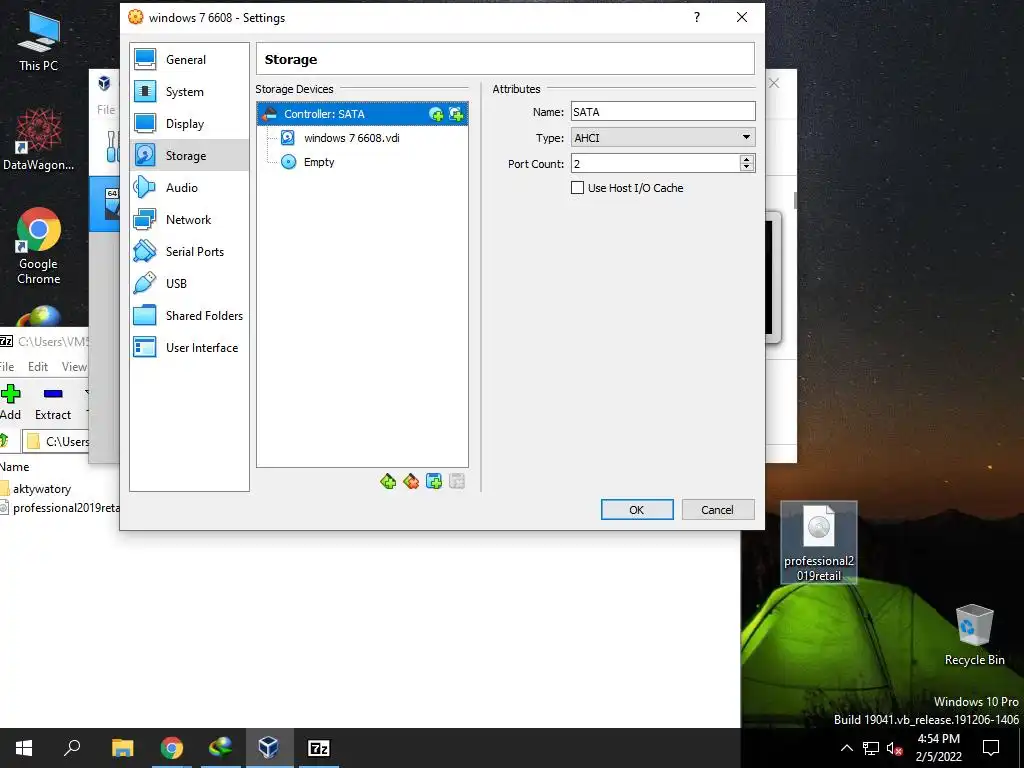Image resolution: width=1024 pixels, height=768 pixels.
Task: Select the DataWagon desktop shortcut
Action: coord(39,139)
